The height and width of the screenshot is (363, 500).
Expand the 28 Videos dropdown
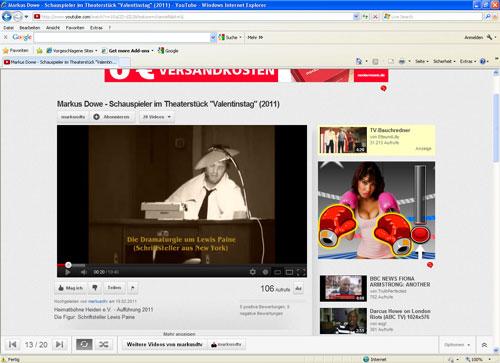(157, 117)
